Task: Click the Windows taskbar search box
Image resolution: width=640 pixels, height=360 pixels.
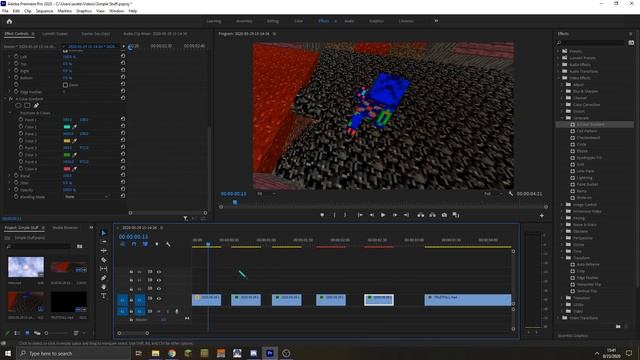Action: coord(73,353)
